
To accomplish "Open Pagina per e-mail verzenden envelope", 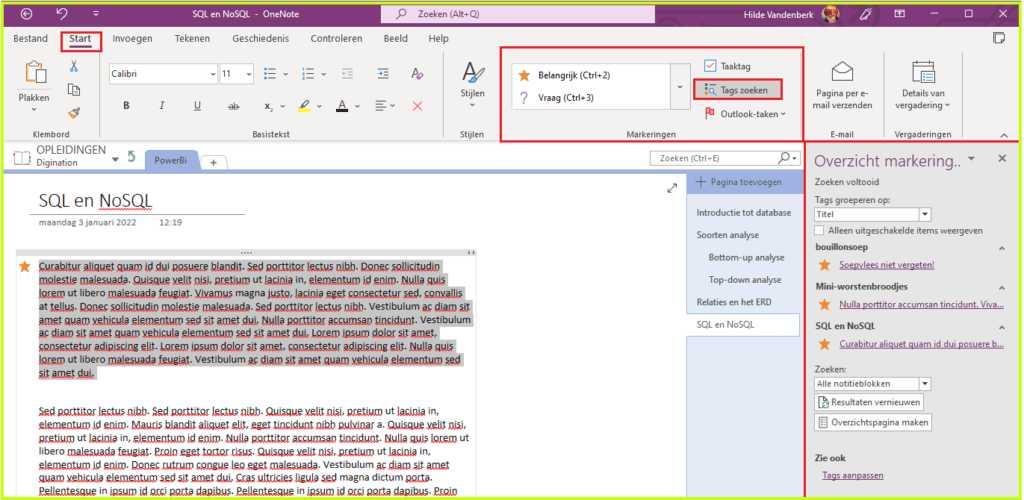I will (x=841, y=72).
